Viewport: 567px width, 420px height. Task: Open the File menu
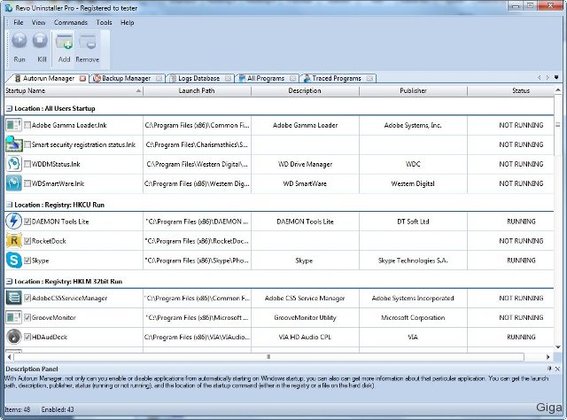[x=18, y=22]
